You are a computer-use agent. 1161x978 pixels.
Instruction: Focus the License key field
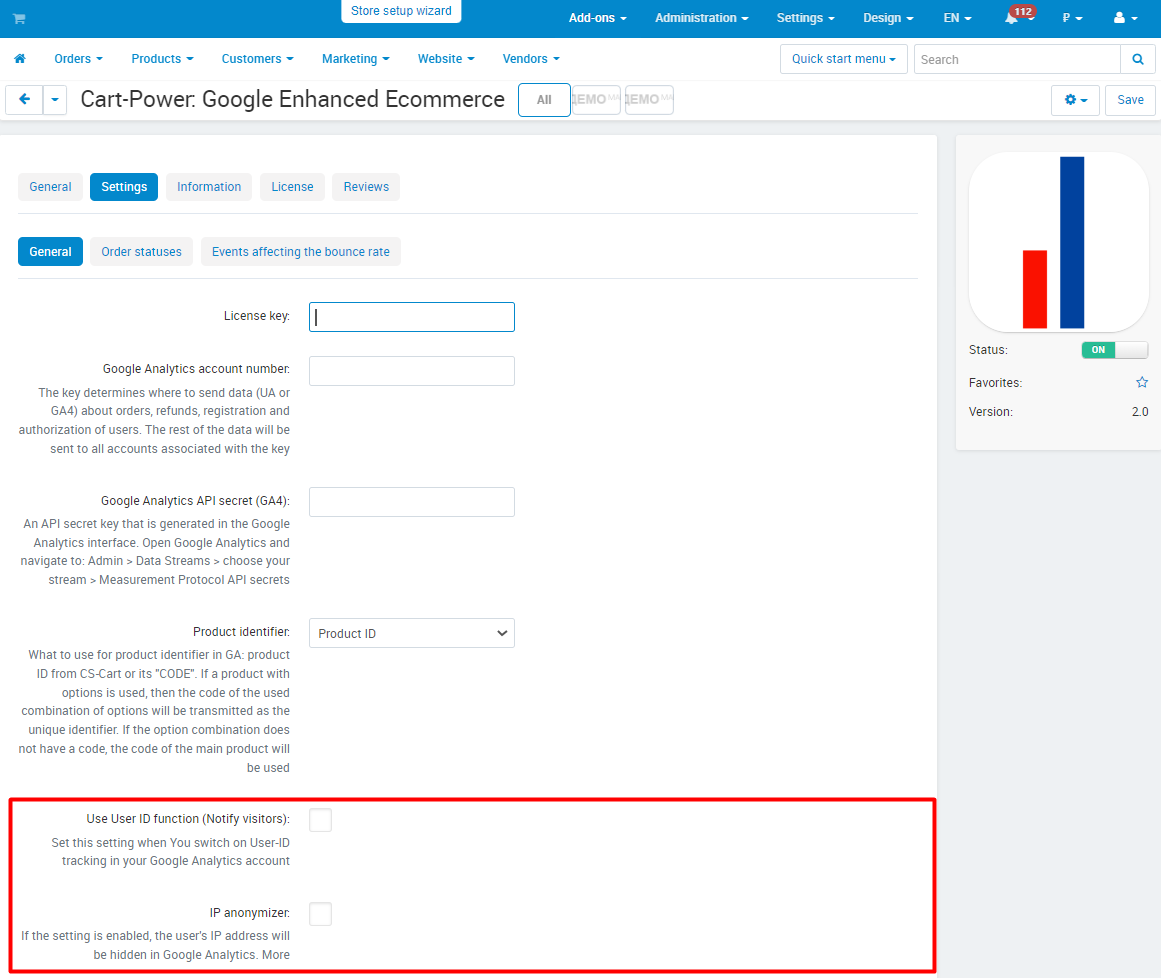click(412, 317)
